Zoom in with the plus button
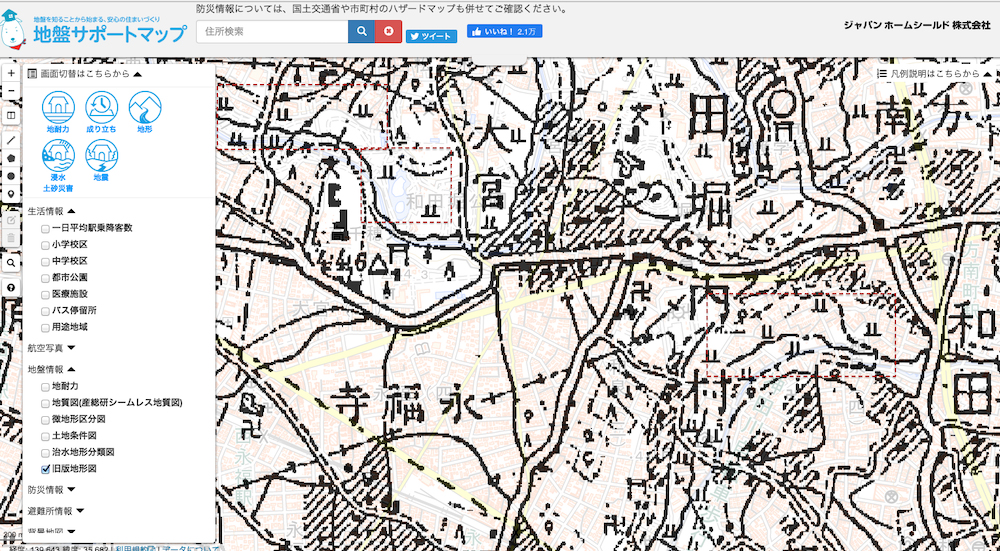 [x=11, y=73]
